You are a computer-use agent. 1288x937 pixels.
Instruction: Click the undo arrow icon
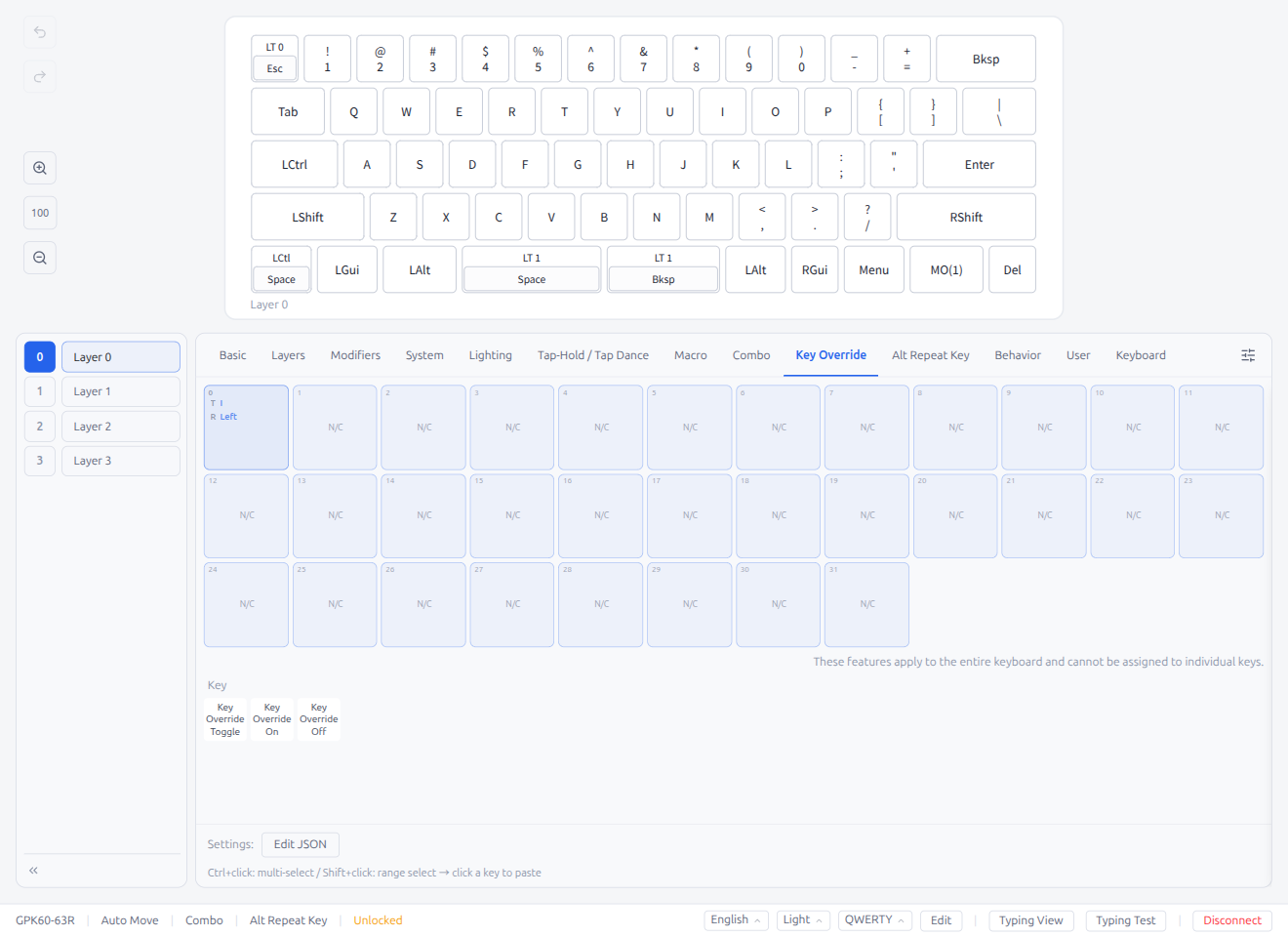click(40, 32)
